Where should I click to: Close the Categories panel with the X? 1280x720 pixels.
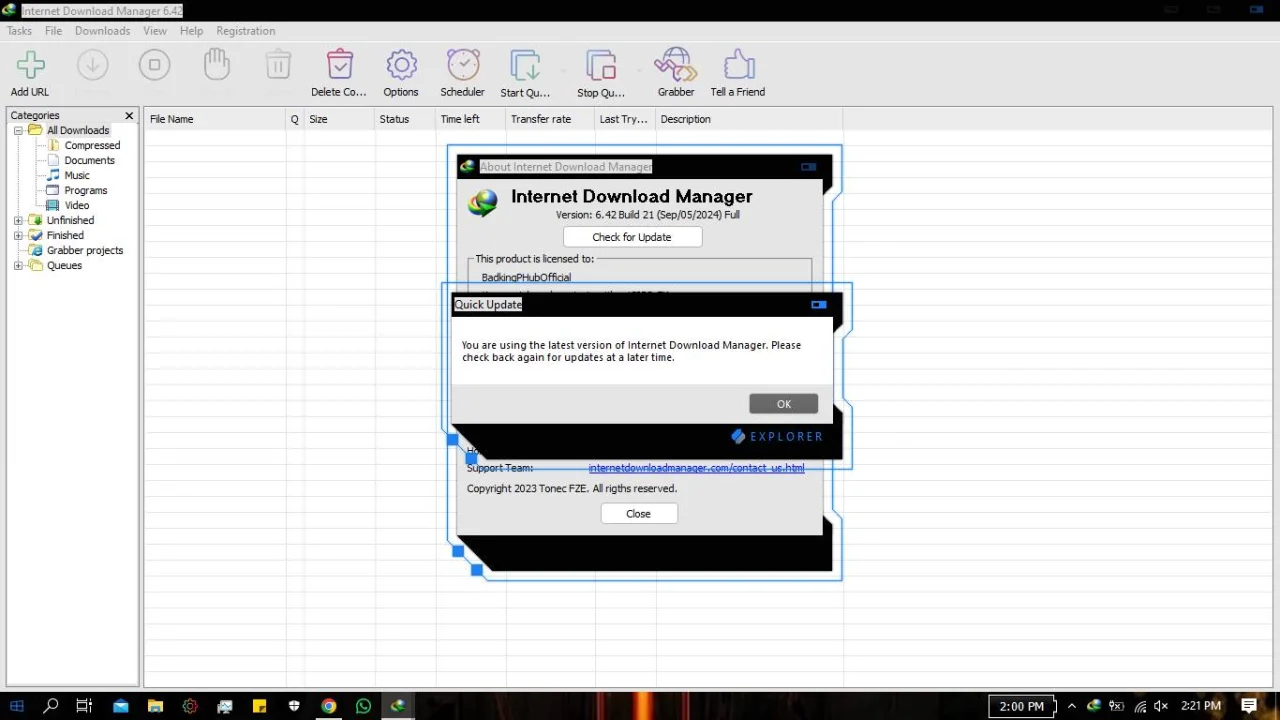pos(129,116)
